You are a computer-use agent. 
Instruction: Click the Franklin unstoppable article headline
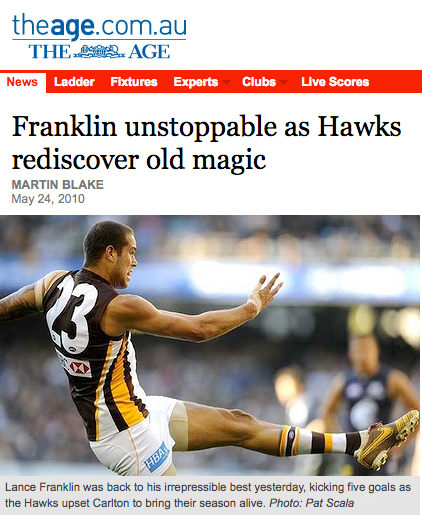(x=206, y=143)
